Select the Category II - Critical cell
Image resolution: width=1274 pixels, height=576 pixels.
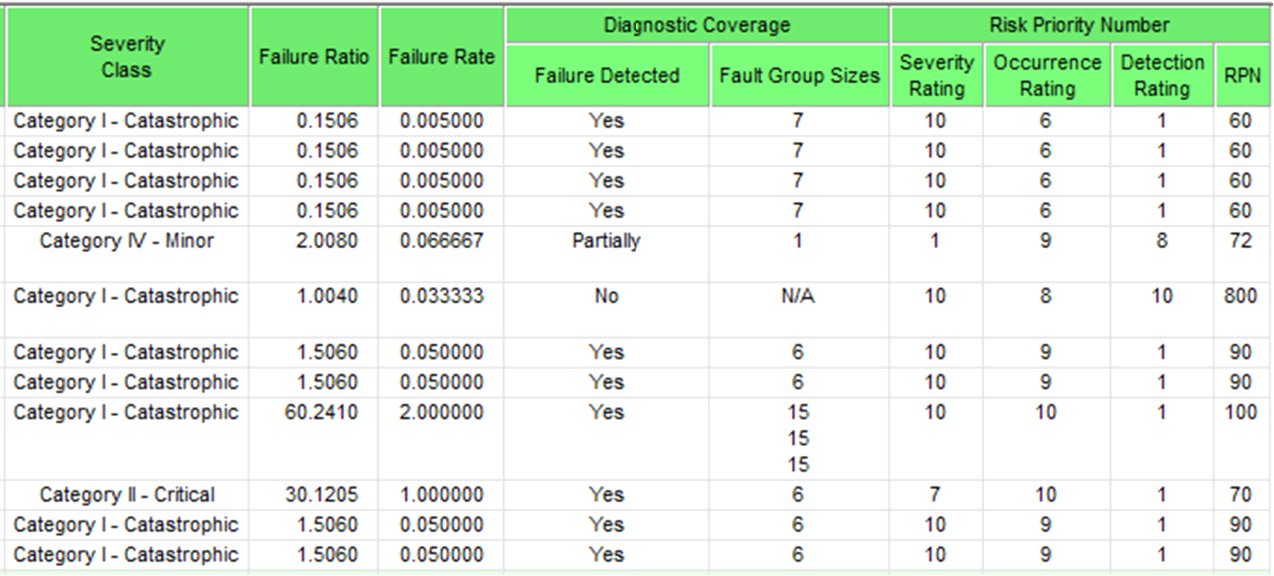tap(127, 495)
